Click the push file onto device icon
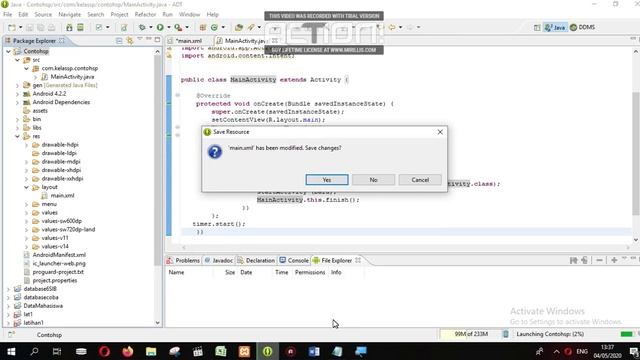This screenshot has height=360, width=640. 584,260
